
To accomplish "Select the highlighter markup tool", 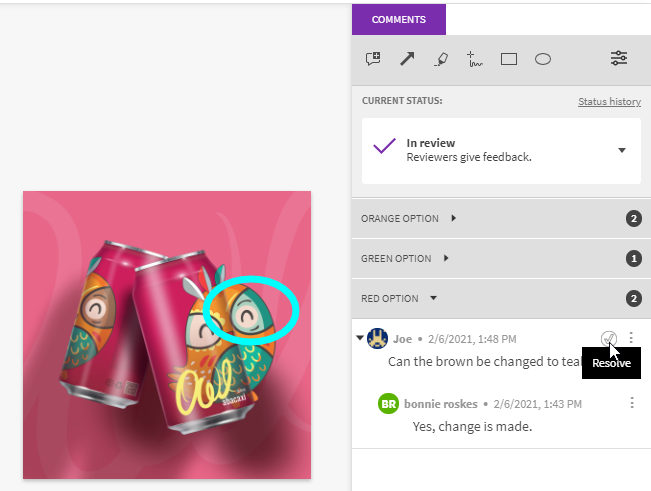I will pyautogui.click(x=441, y=59).
